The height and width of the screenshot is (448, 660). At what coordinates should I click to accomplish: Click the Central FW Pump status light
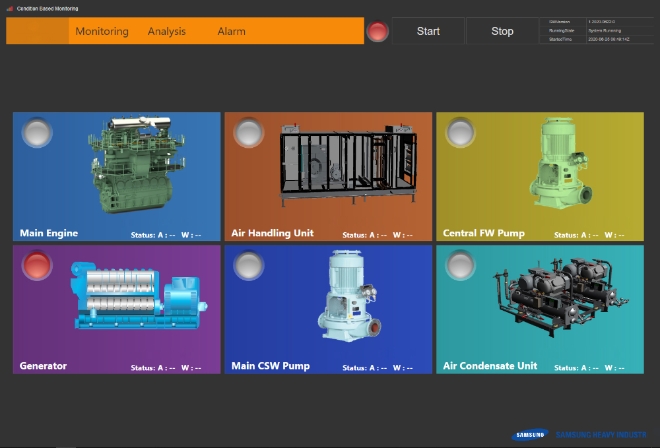[x=460, y=132]
